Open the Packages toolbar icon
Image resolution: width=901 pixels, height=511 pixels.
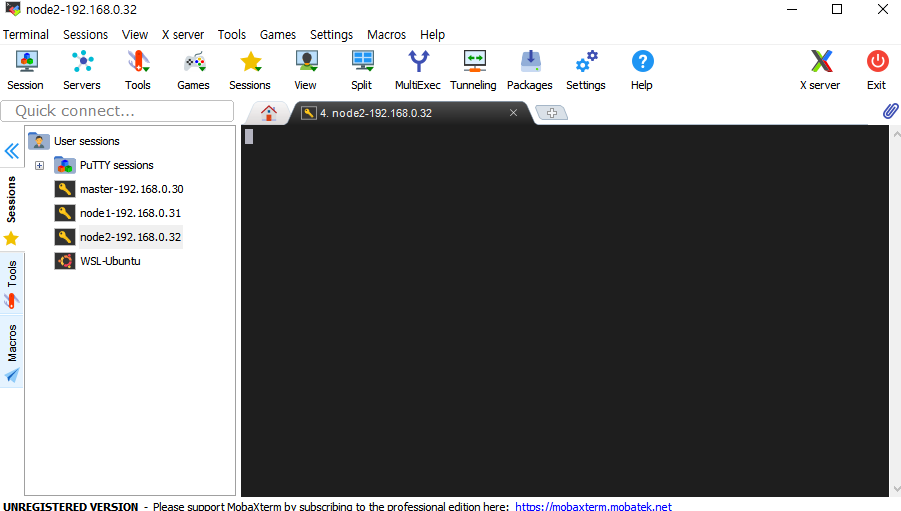coord(530,62)
